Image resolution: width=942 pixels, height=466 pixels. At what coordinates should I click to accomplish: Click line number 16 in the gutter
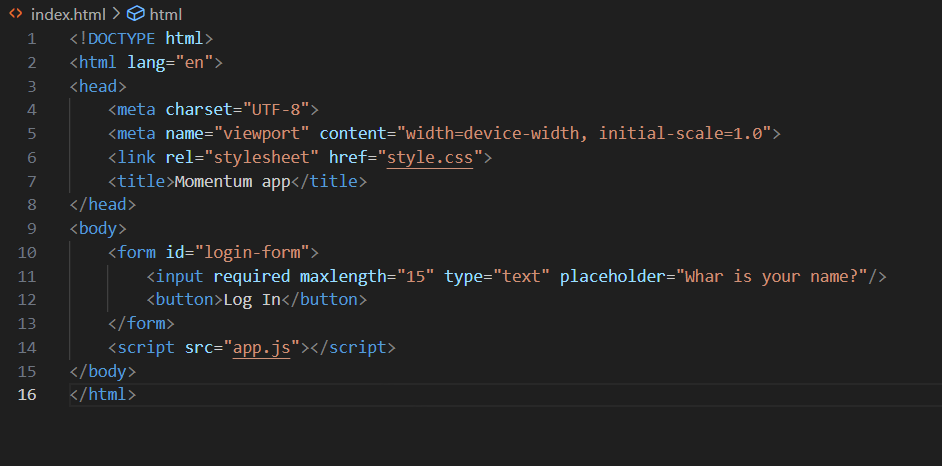tap(27, 395)
